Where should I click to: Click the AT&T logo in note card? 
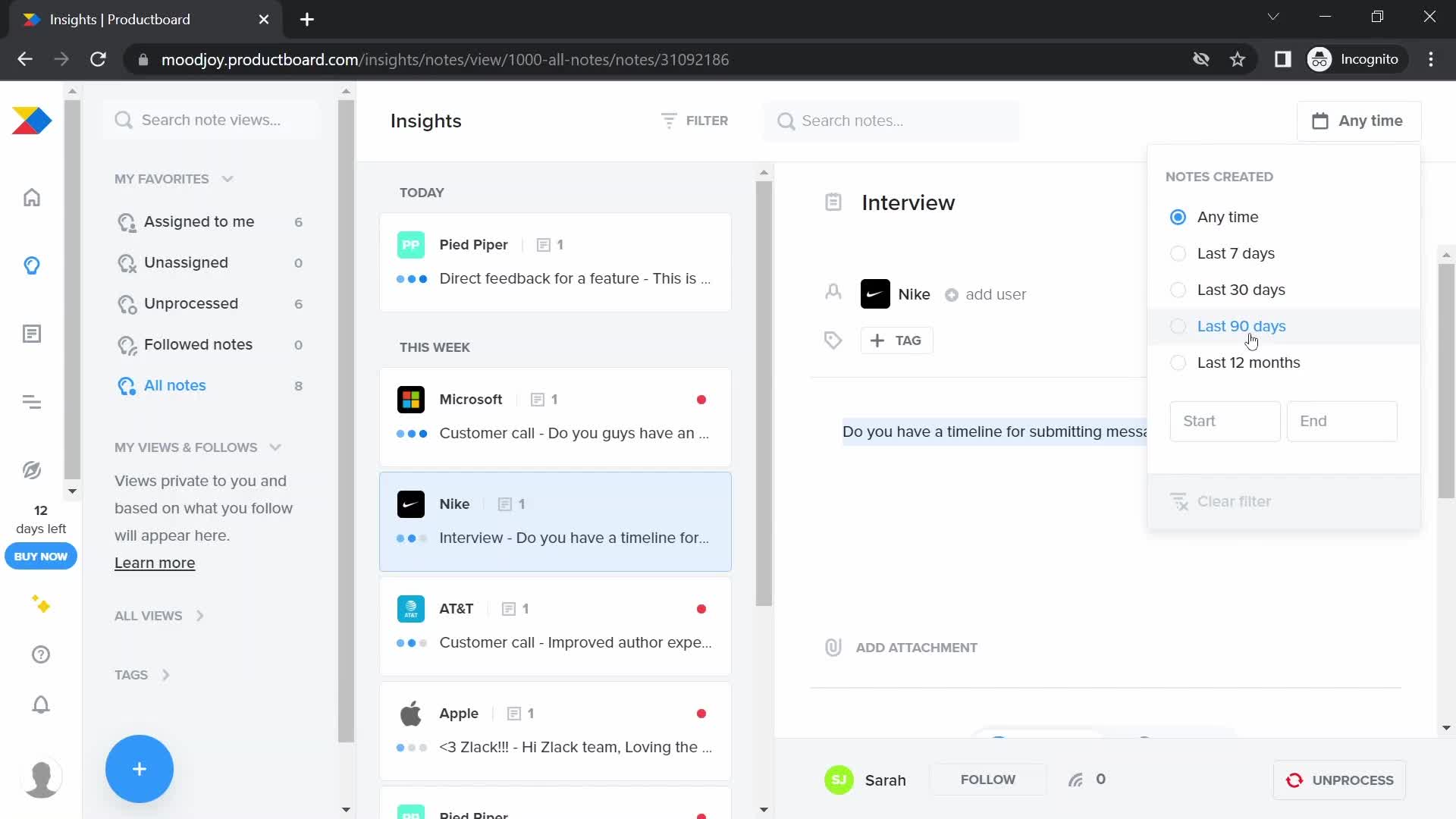click(411, 609)
